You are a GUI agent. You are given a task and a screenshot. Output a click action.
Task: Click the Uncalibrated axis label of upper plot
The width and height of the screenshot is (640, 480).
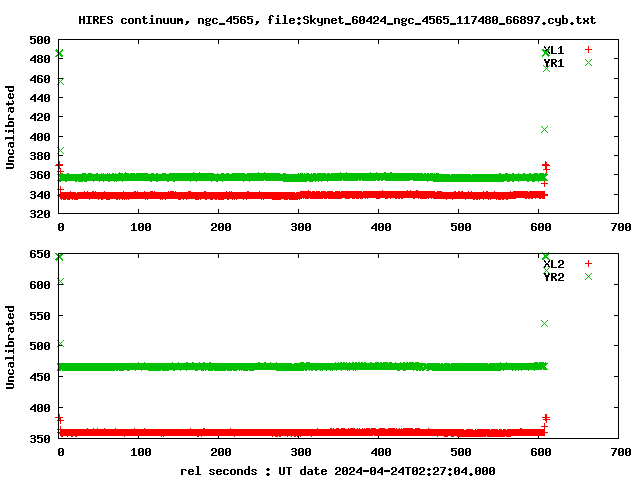point(10,127)
